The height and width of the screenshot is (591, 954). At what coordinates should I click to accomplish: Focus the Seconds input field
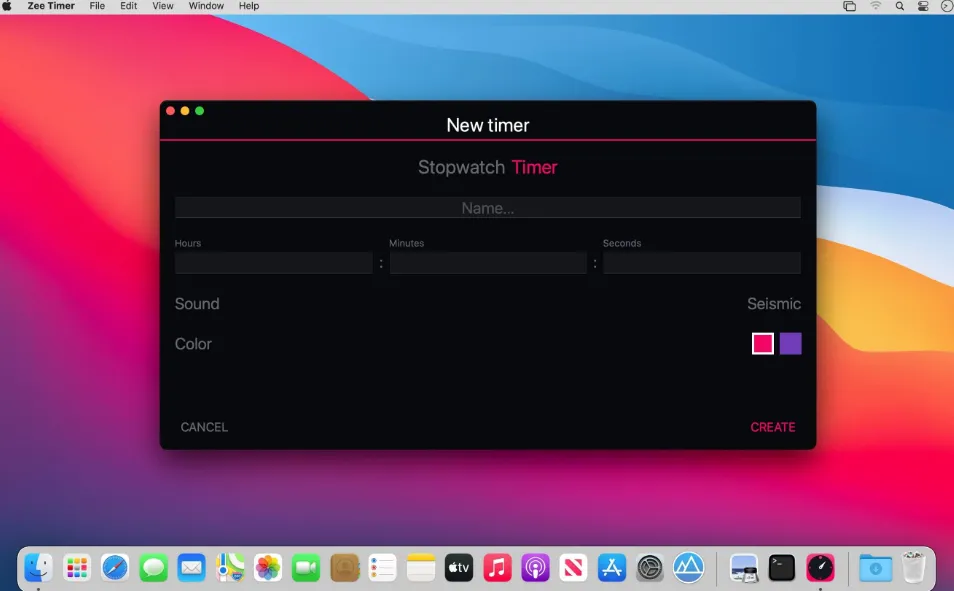702,263
